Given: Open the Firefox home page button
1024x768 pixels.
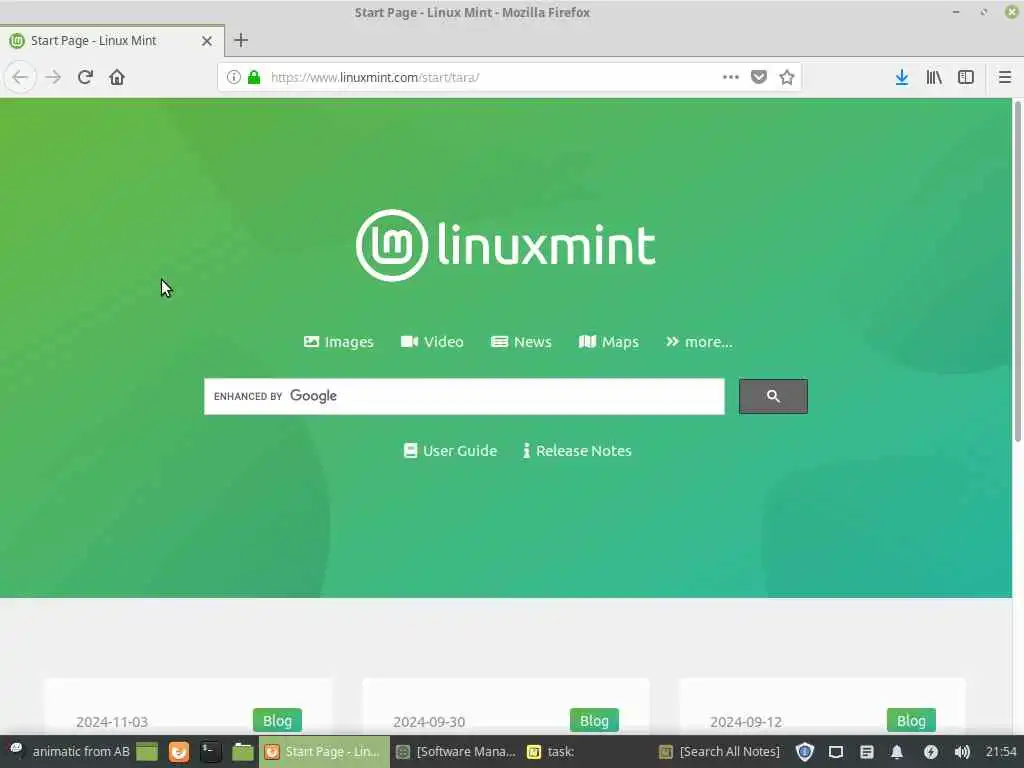Looking at the screenshot, I should pyautogui.click(x=117, y=77).
